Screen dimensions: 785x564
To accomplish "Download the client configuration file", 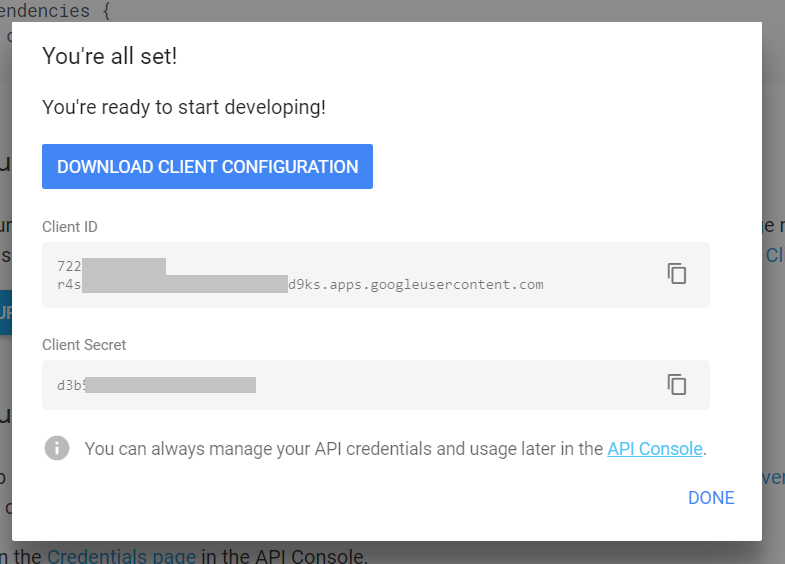I will click(207, 167).
